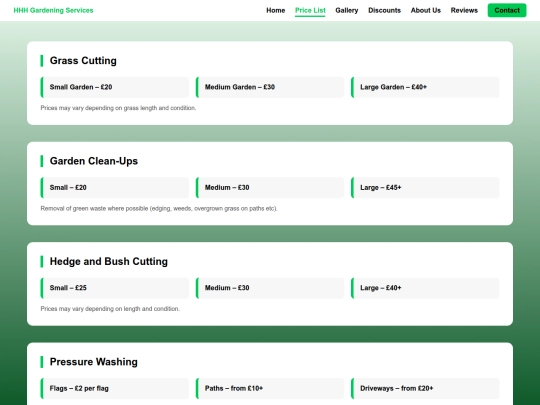Click Flags – £2 per flag card

(x=115, y=388)
